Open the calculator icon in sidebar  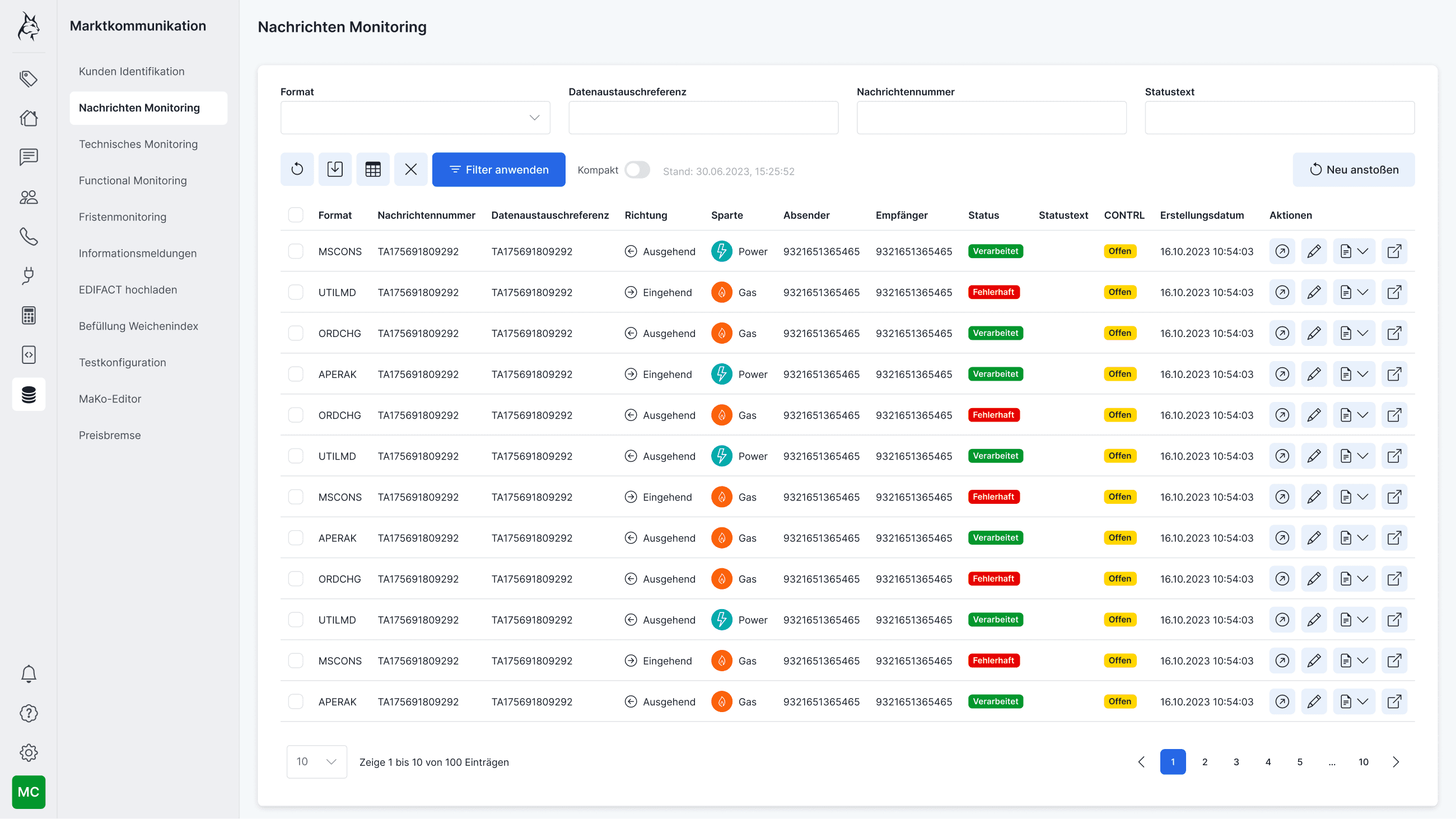(28, 315)
